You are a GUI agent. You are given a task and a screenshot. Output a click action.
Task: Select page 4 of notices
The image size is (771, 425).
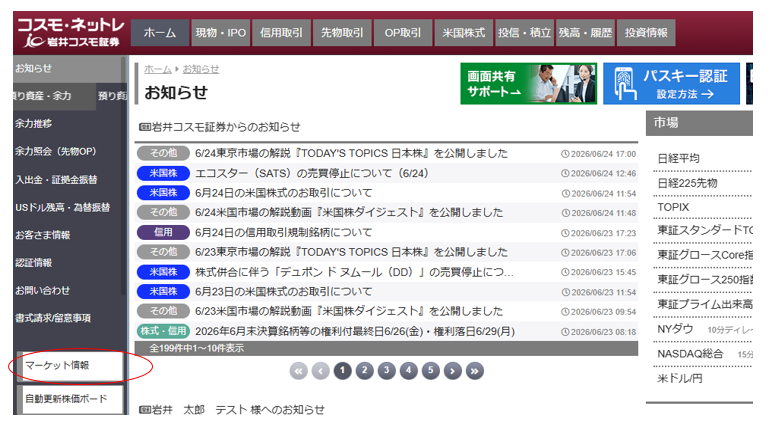point(409,370)
